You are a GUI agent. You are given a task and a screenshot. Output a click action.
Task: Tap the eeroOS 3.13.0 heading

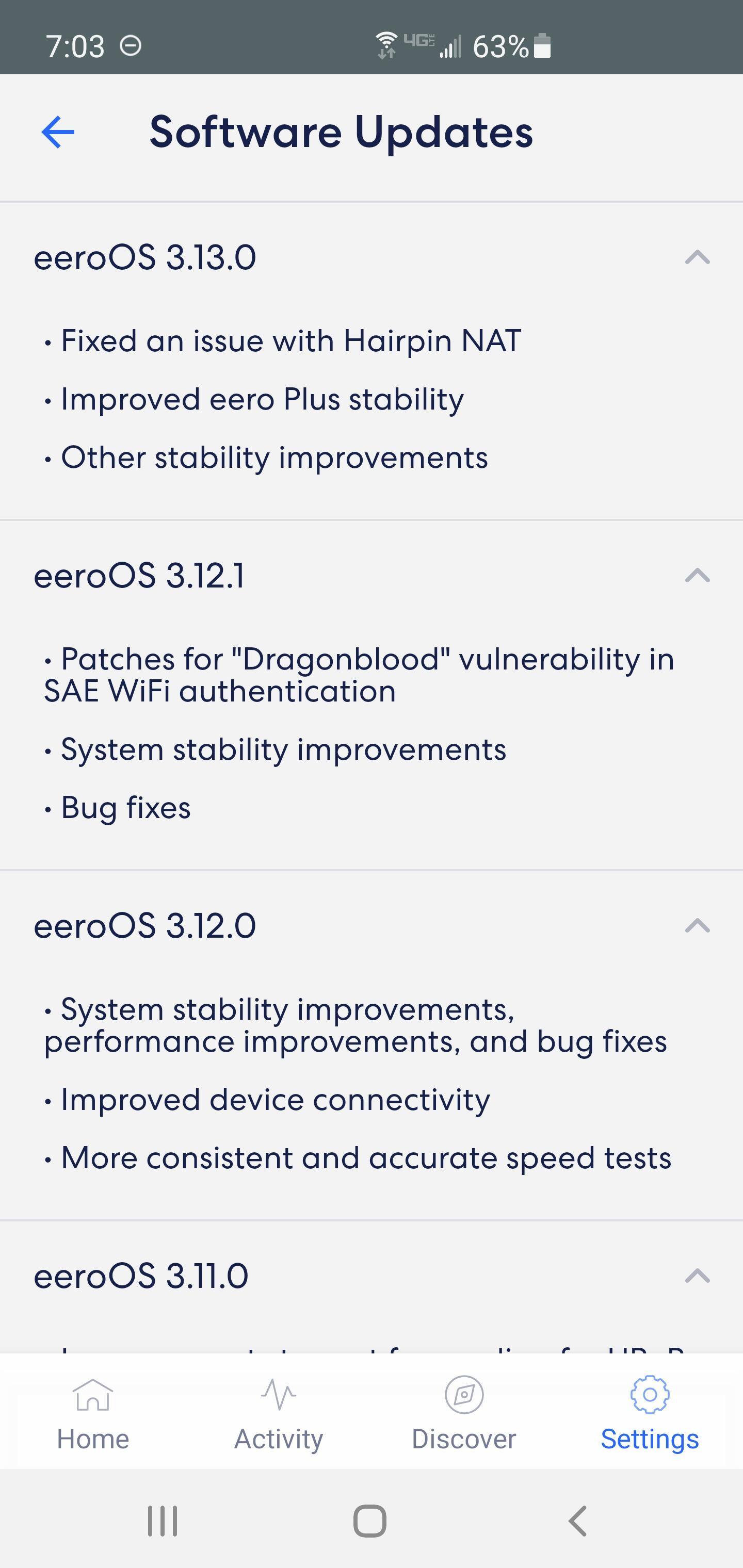pos(145,257)
